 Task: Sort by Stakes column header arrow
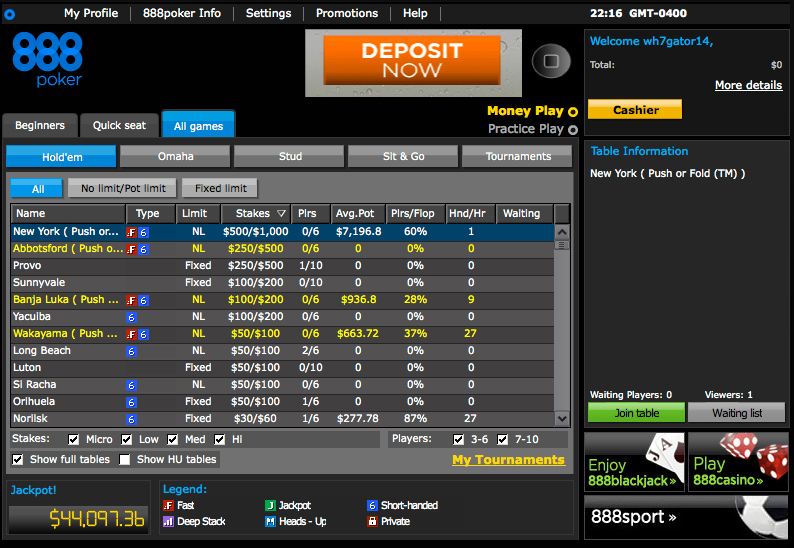coord(281,213)
